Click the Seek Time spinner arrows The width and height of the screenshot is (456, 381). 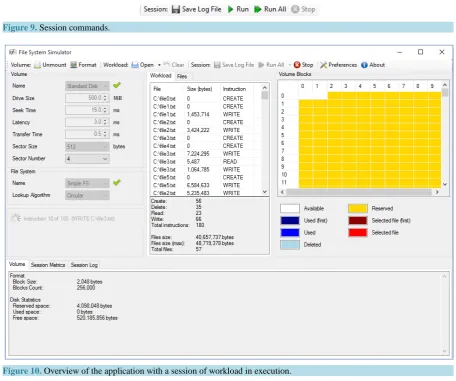point(105,110)
